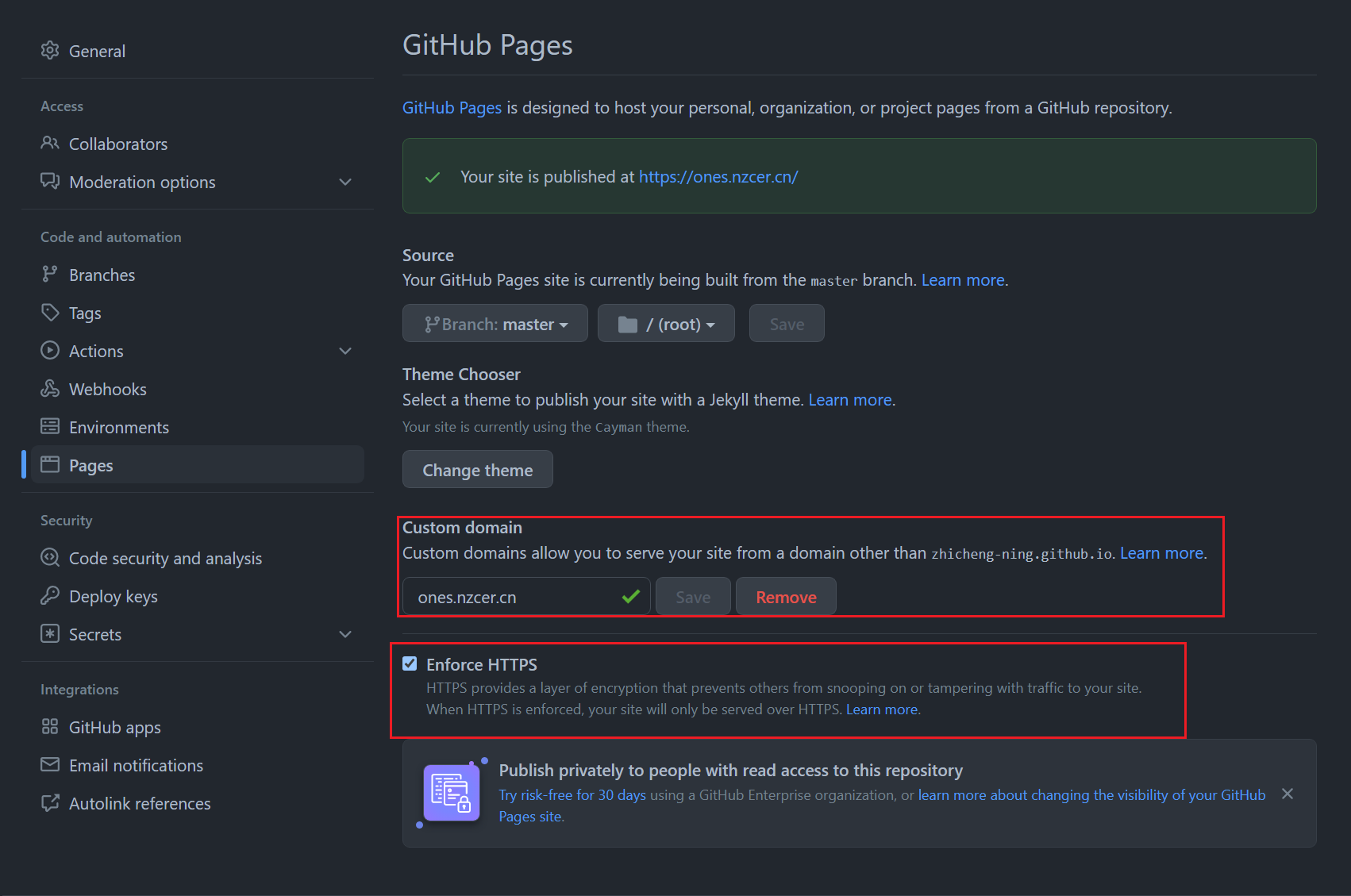Open GitHub apps settings
1351x896 pixels.
pos(115,727)
